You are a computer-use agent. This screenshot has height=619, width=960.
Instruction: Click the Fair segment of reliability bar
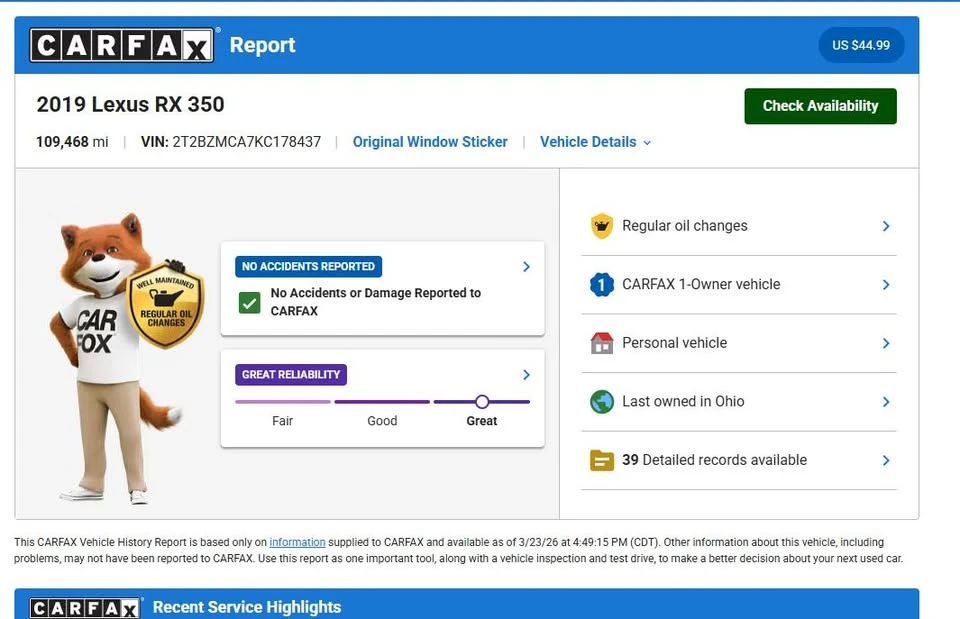(283, 402)
